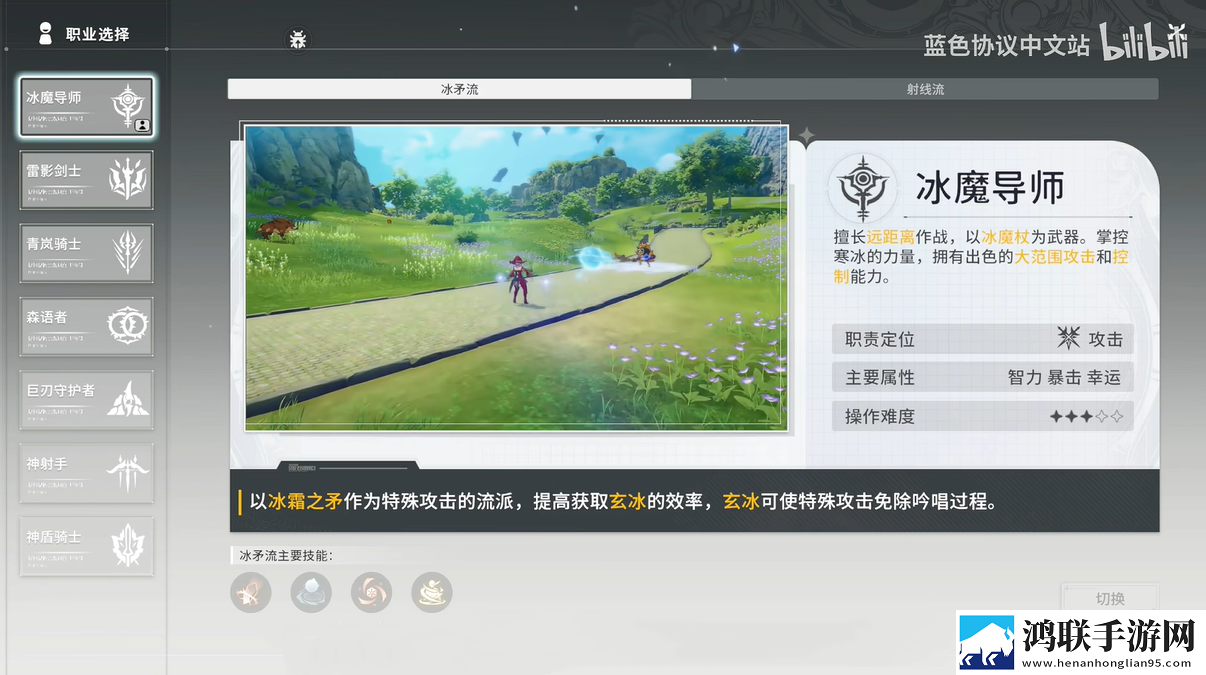
Task: Click the highlighted 大范围攻击 keyword
Action: (1054, 257)
